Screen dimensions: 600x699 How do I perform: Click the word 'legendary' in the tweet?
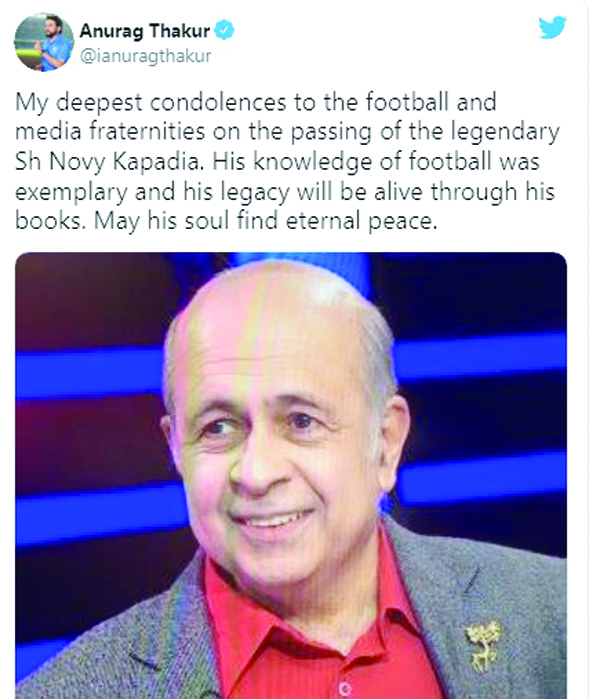[505, 133]
